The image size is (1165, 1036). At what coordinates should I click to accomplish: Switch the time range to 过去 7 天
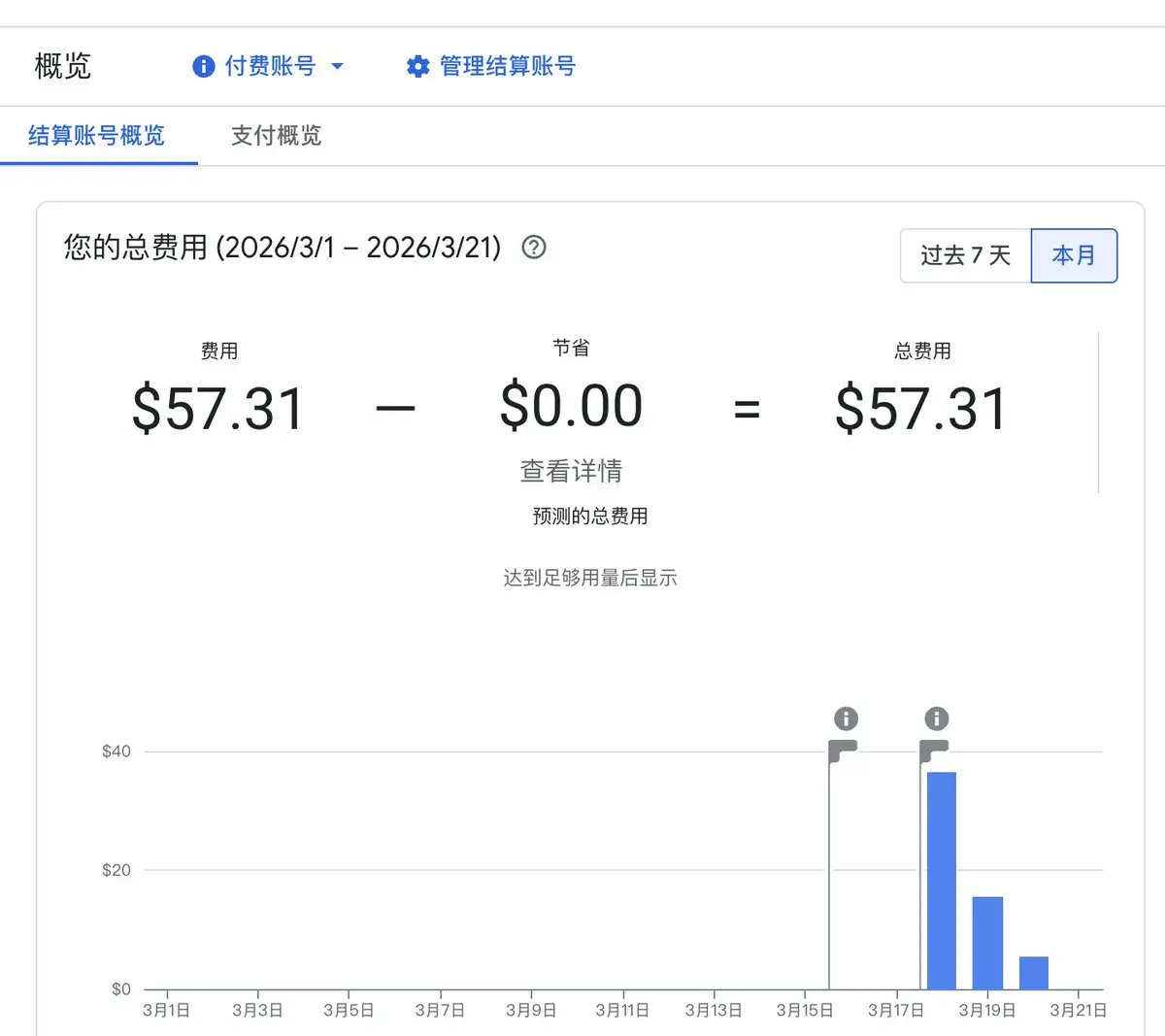click(965, 256)
